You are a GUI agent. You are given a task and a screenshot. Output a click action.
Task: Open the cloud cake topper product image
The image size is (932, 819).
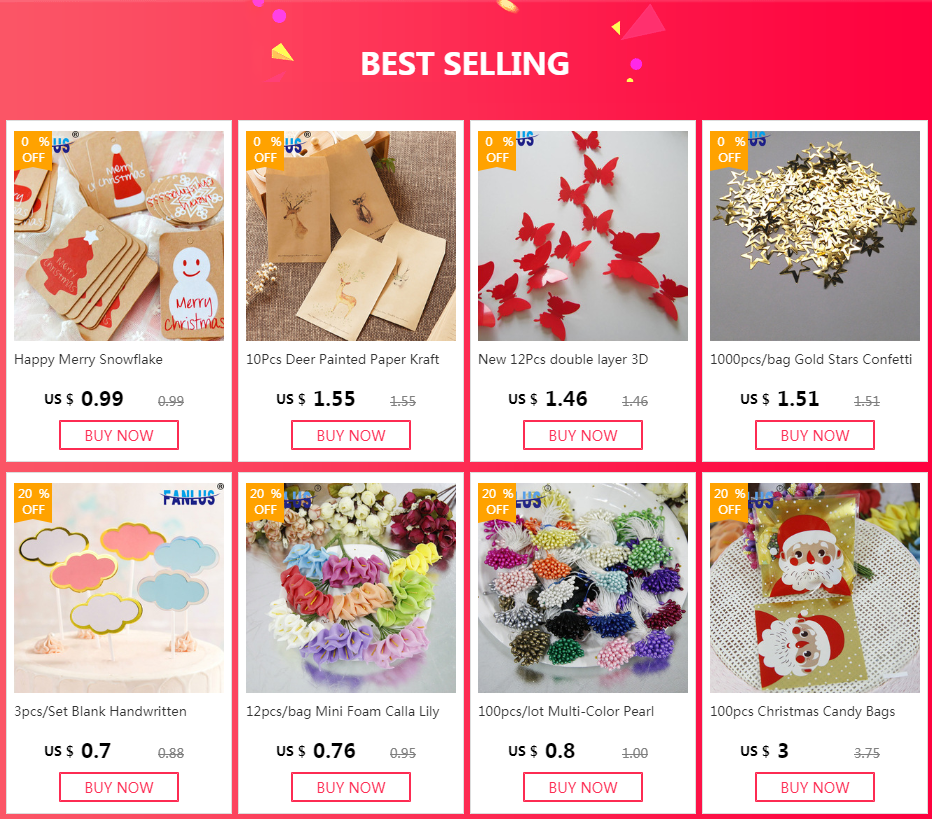tap(119, 588)
